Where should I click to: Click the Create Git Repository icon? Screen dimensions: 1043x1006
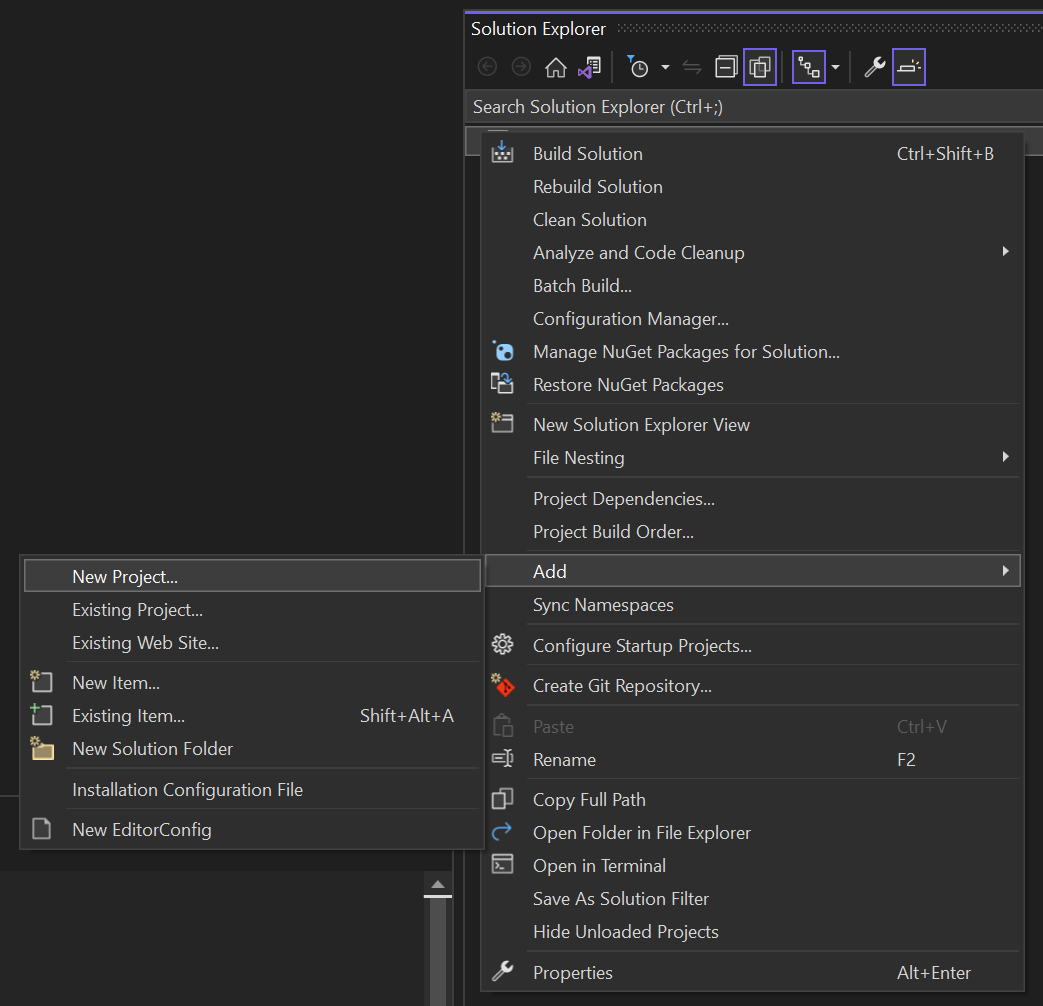tap(503, 685)
